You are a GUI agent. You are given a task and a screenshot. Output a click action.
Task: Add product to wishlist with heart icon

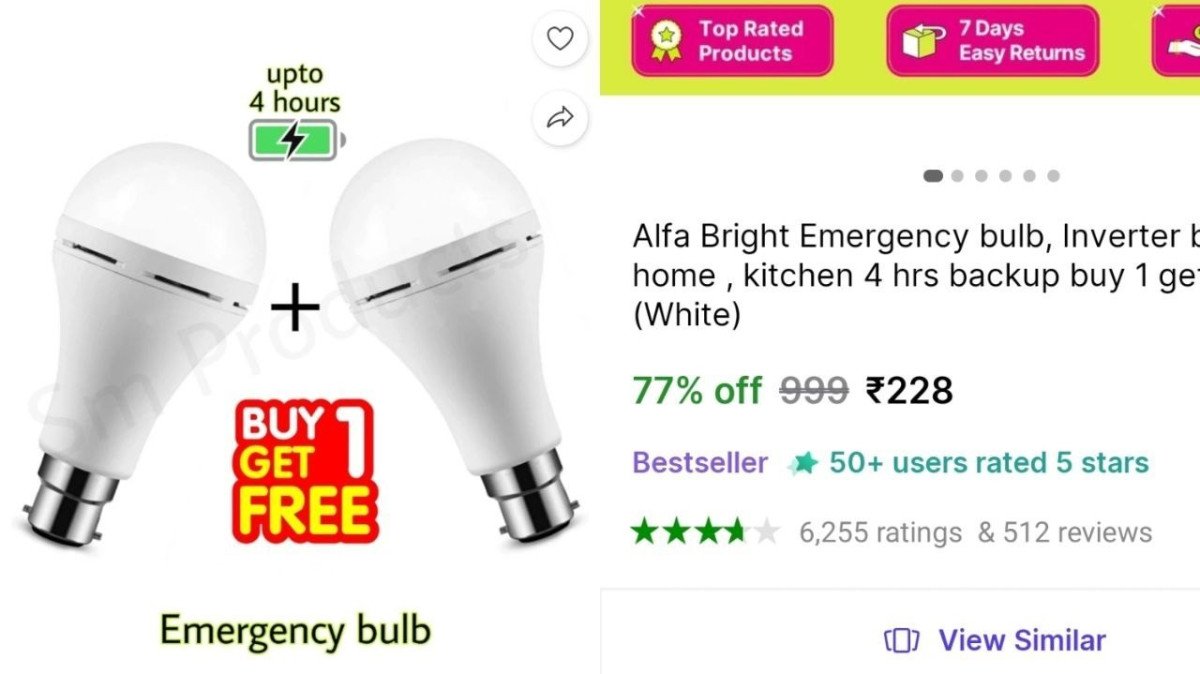560,40
